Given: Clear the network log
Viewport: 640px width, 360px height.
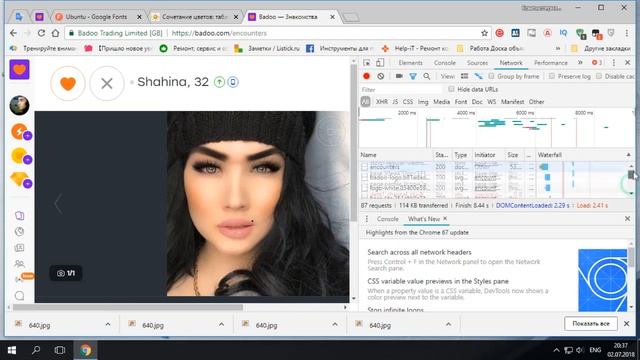Looking at the screenshot, I should click(380, 76).
